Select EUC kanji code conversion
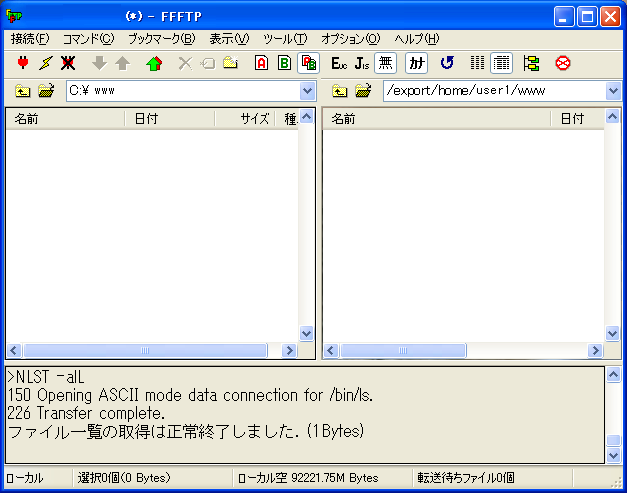The width and height of the screenshot is (627, 493). [339, 63]
